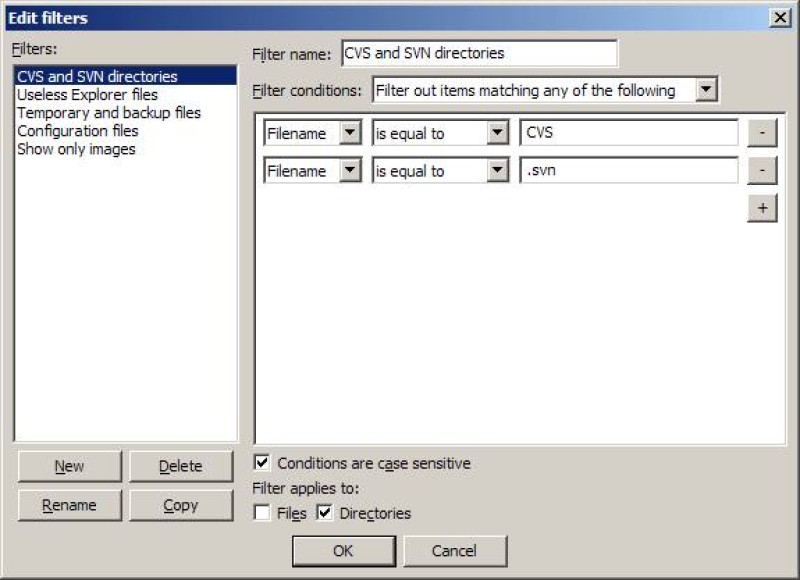Image resolution: width=800 pixels, height=580 pixels.
Task: Close the Edit filters dialog
Action: (780, 17)
